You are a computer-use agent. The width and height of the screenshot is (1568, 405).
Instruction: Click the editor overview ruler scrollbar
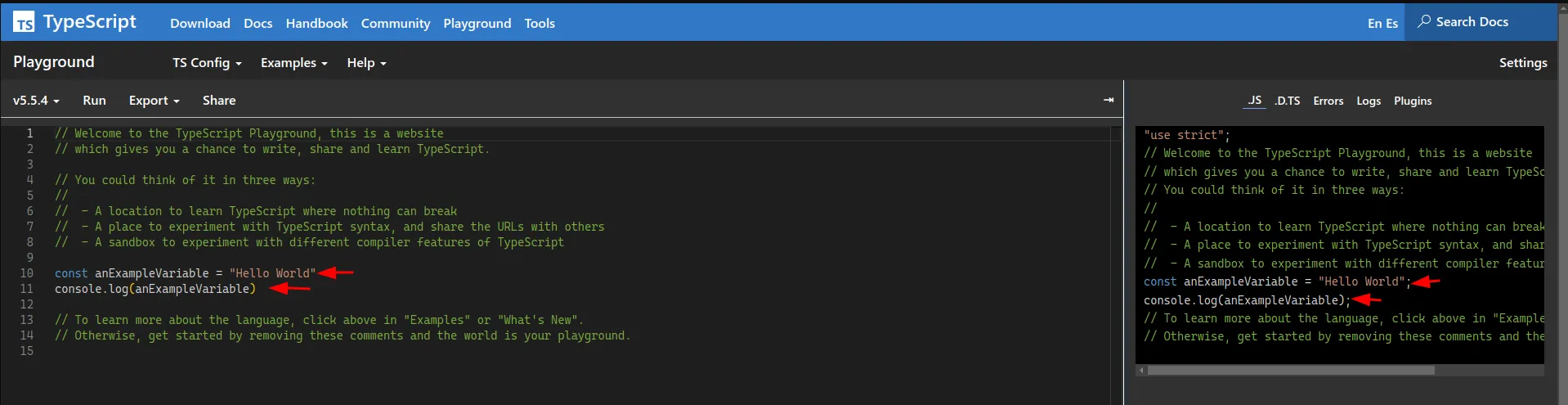pos(1116,262)
